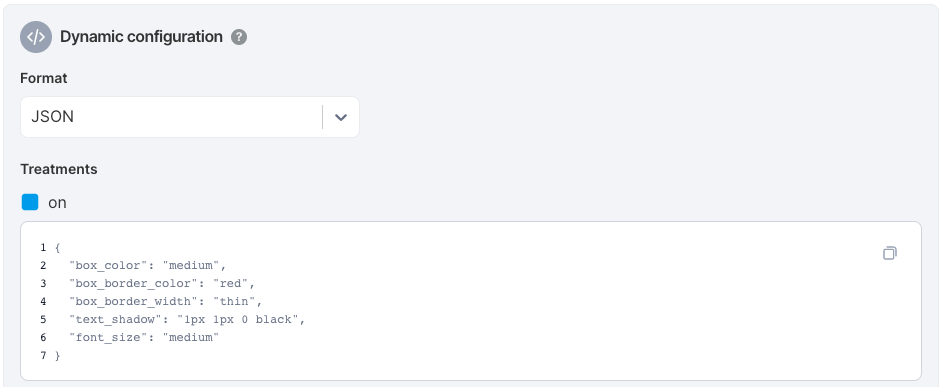Place cursor on the opening brace line

coord(58,247)
